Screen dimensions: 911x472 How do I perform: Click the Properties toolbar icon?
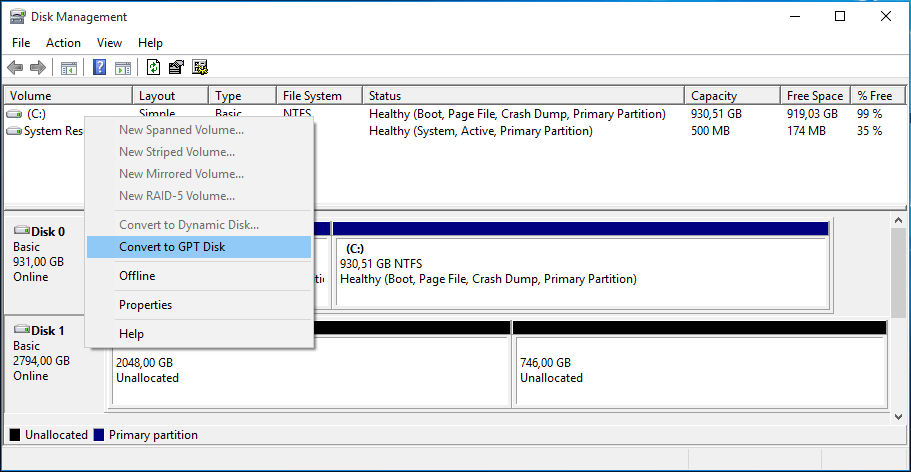pos(177,68)
